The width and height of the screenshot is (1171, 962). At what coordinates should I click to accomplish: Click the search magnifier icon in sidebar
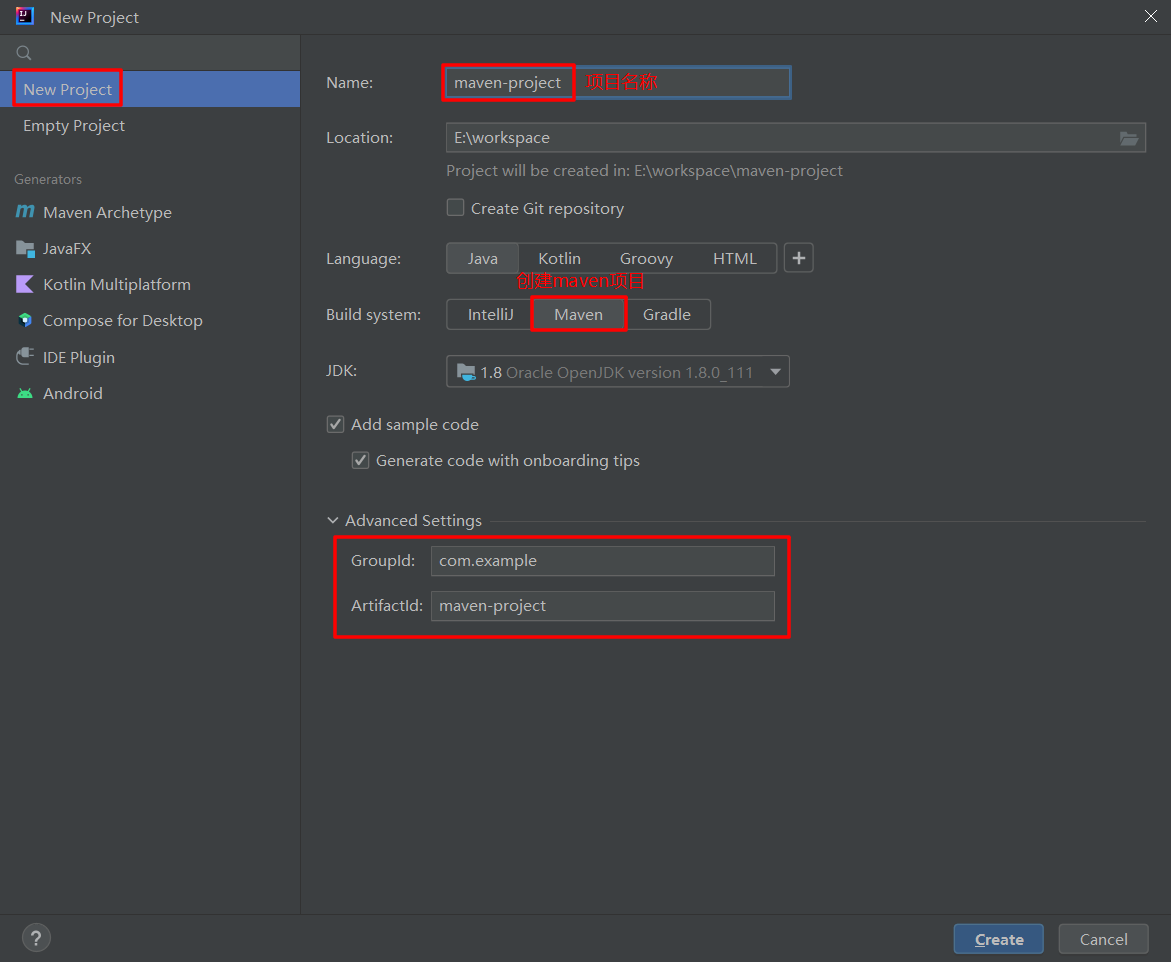point(24,53)
